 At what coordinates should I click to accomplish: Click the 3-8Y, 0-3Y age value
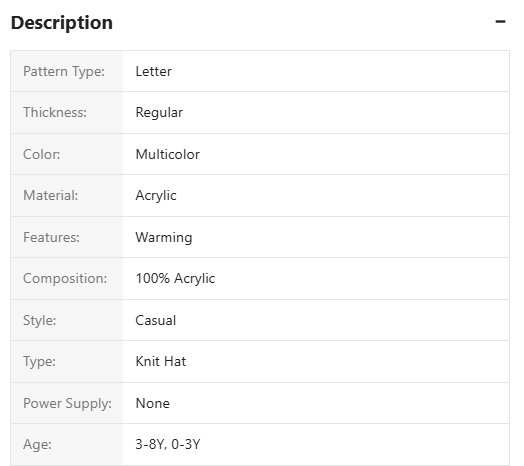click(x=168, y=445)
